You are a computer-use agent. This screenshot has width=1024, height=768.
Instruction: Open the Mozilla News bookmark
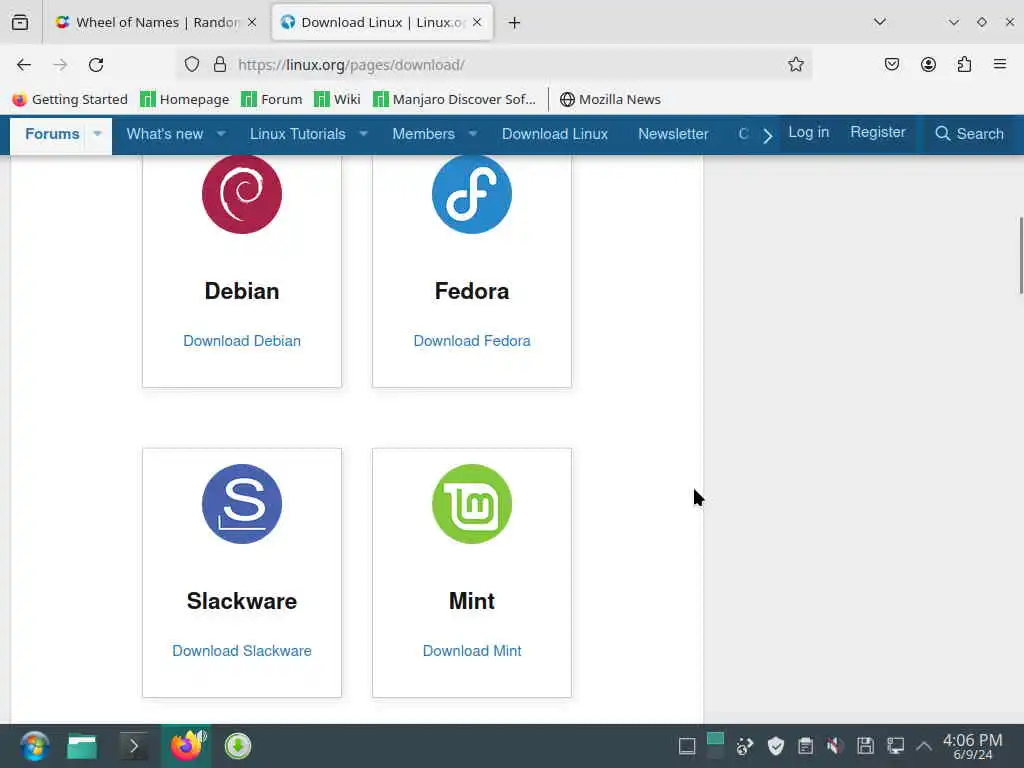coord(610,99)
